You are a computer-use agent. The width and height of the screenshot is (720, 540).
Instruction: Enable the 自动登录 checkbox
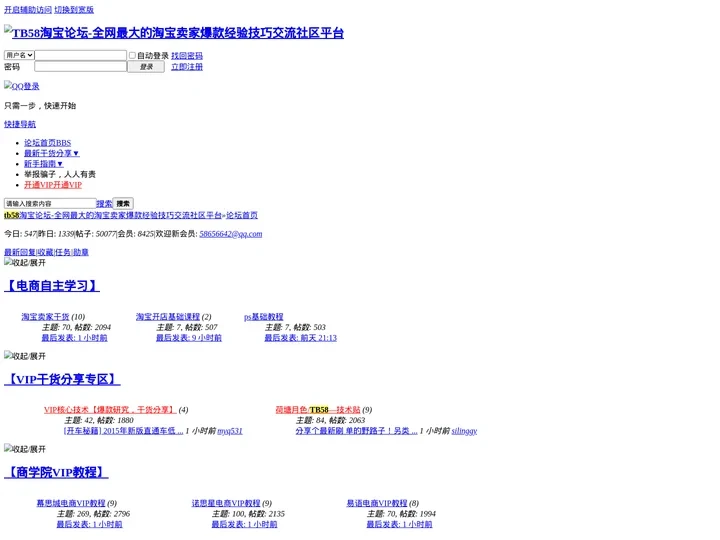(132, 55)
